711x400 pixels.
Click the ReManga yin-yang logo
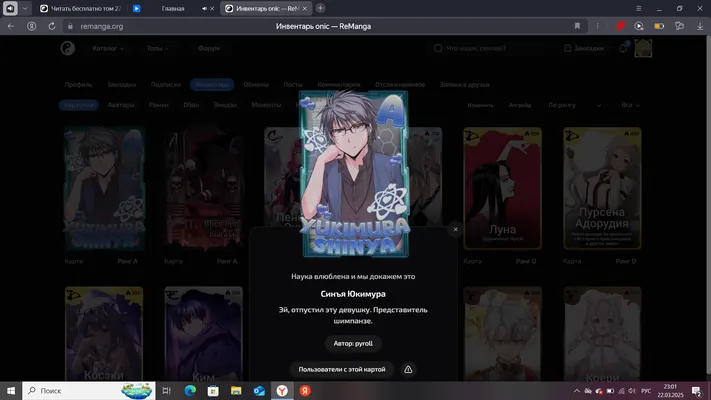coord(68,48)
